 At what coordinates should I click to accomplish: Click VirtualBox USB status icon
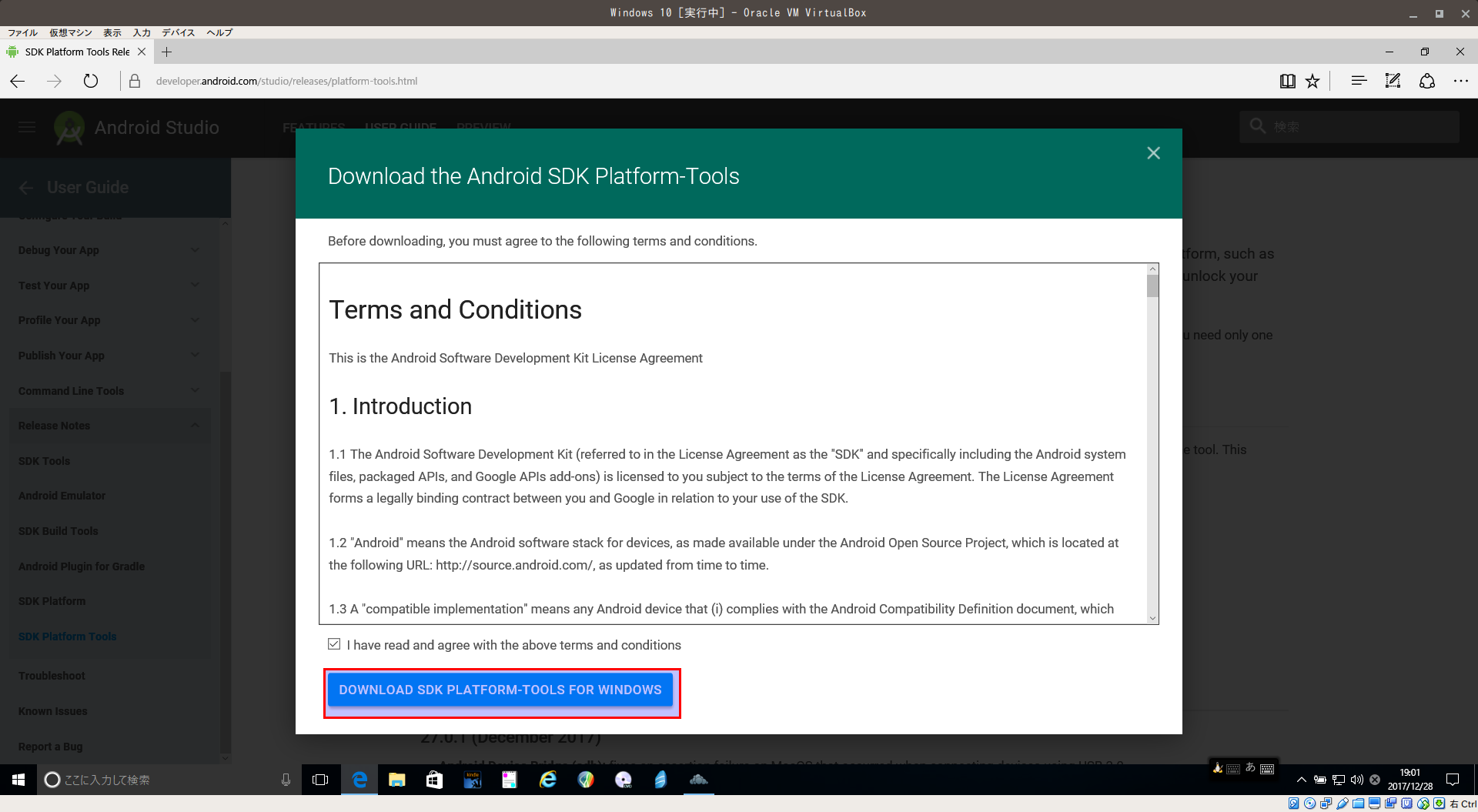pyautogui.click(x=1342, y=804)
